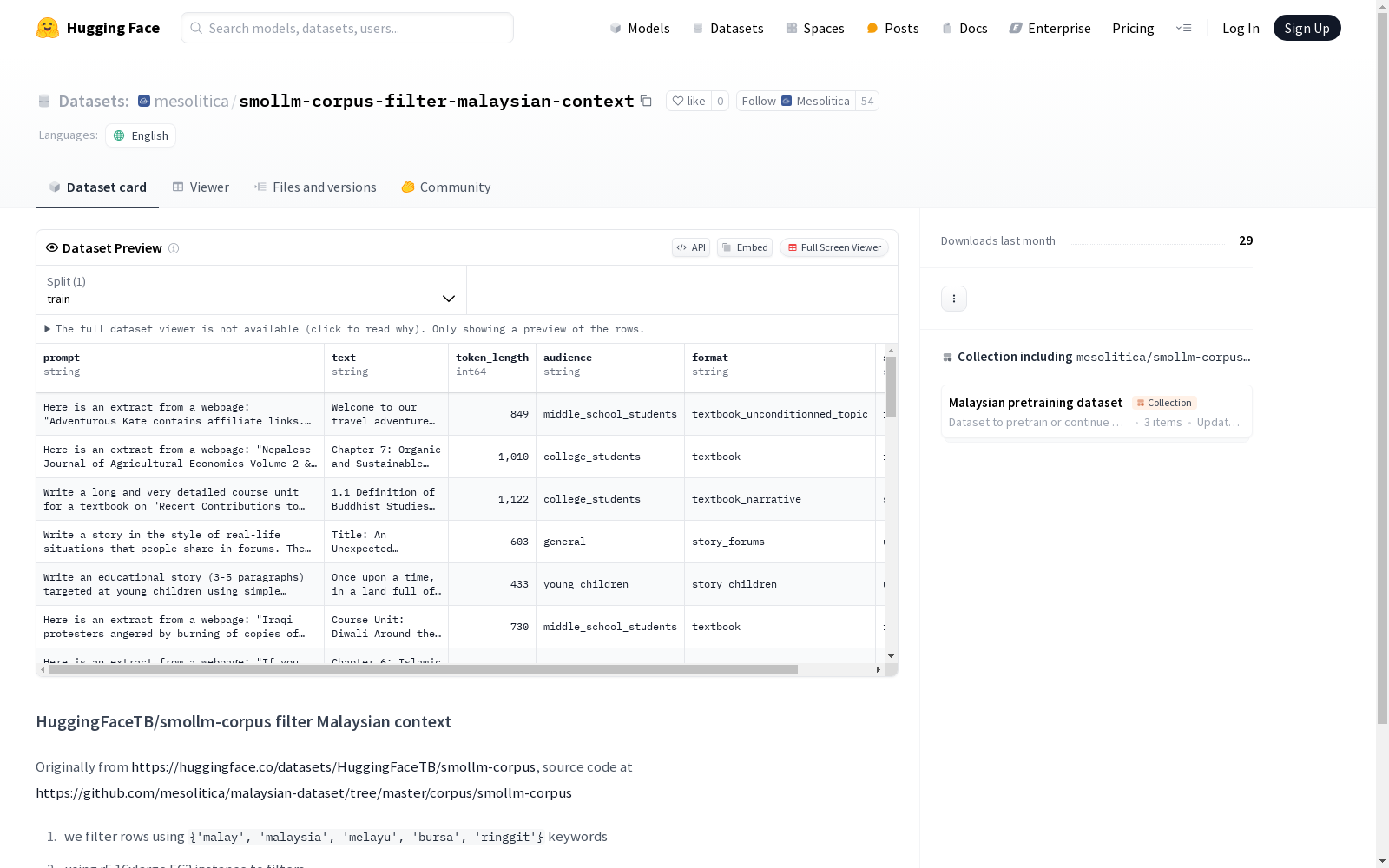Click the young_children audience cell

pos(610,584)
